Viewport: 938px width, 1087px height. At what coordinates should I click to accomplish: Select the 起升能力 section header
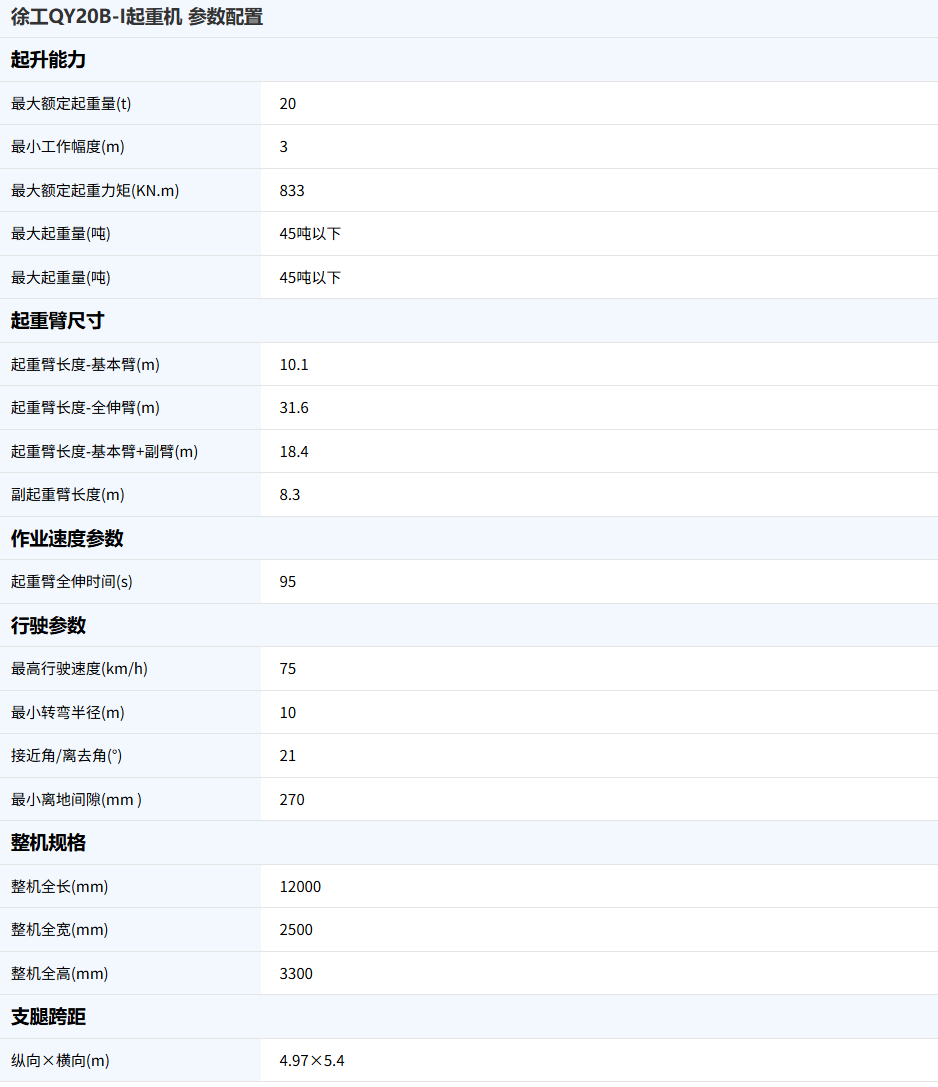tap(48, 60)
